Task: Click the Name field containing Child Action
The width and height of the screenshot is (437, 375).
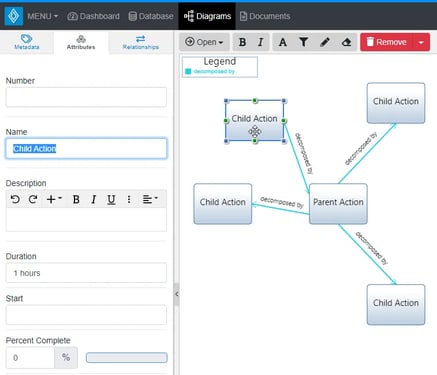Action: click(86, 148)
